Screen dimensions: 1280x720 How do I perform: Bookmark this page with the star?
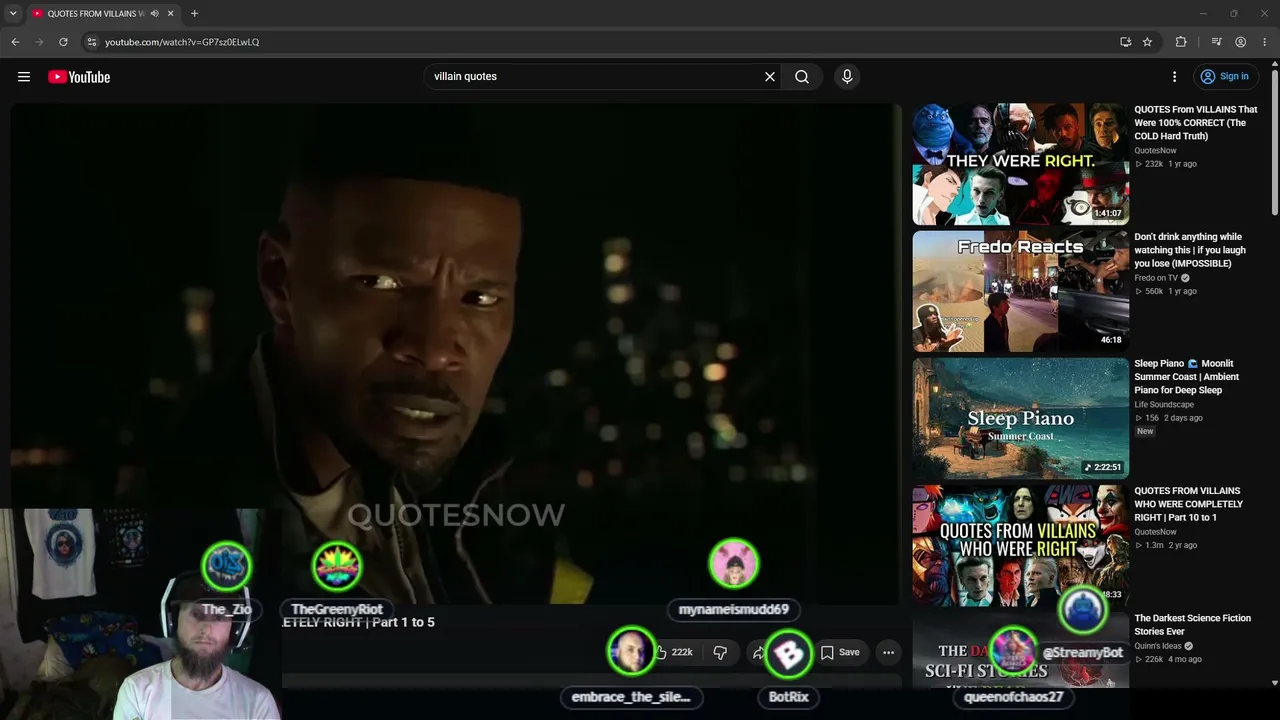[x=1147, y=42]
